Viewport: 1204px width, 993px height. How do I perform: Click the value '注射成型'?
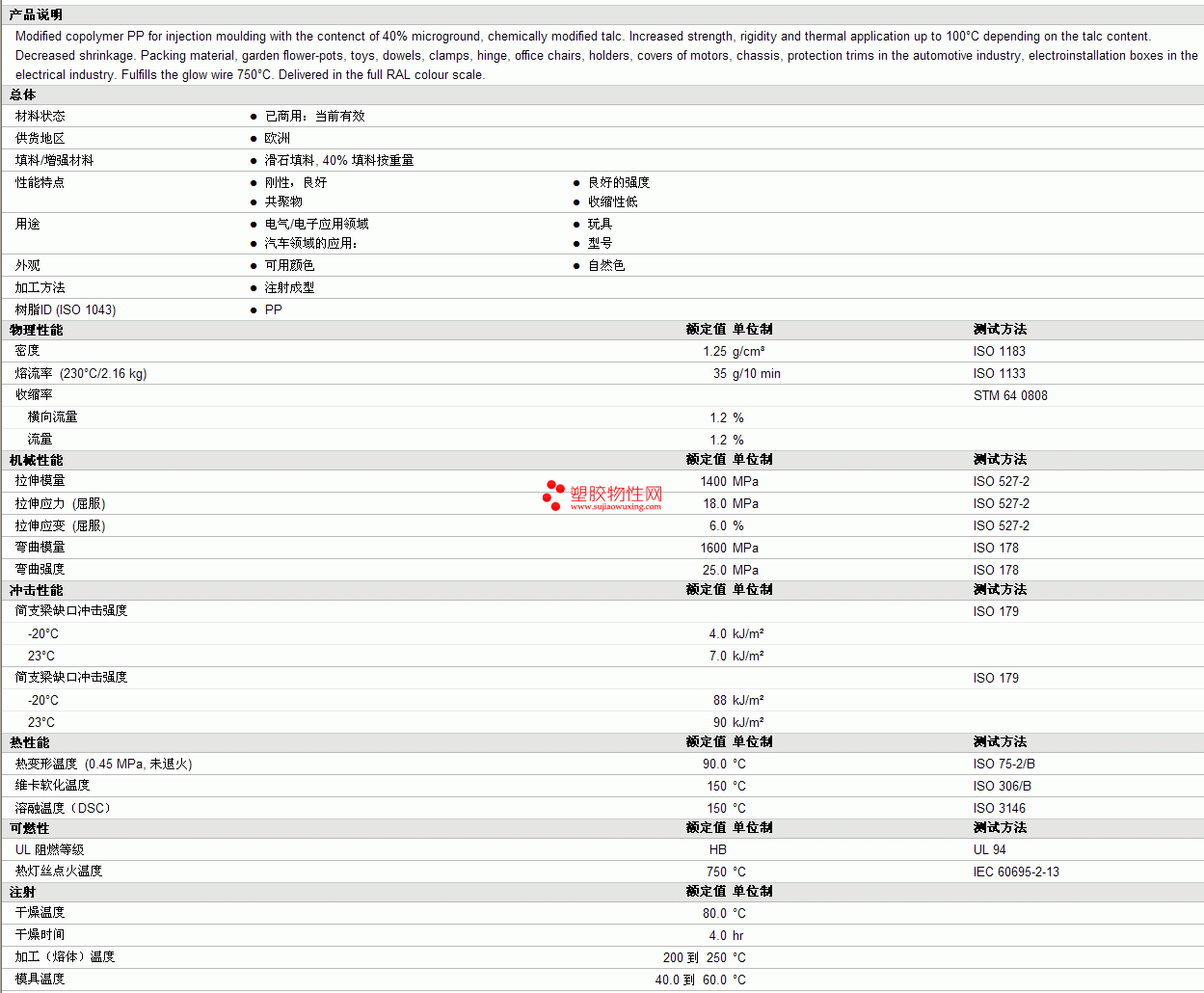(290, 287)
